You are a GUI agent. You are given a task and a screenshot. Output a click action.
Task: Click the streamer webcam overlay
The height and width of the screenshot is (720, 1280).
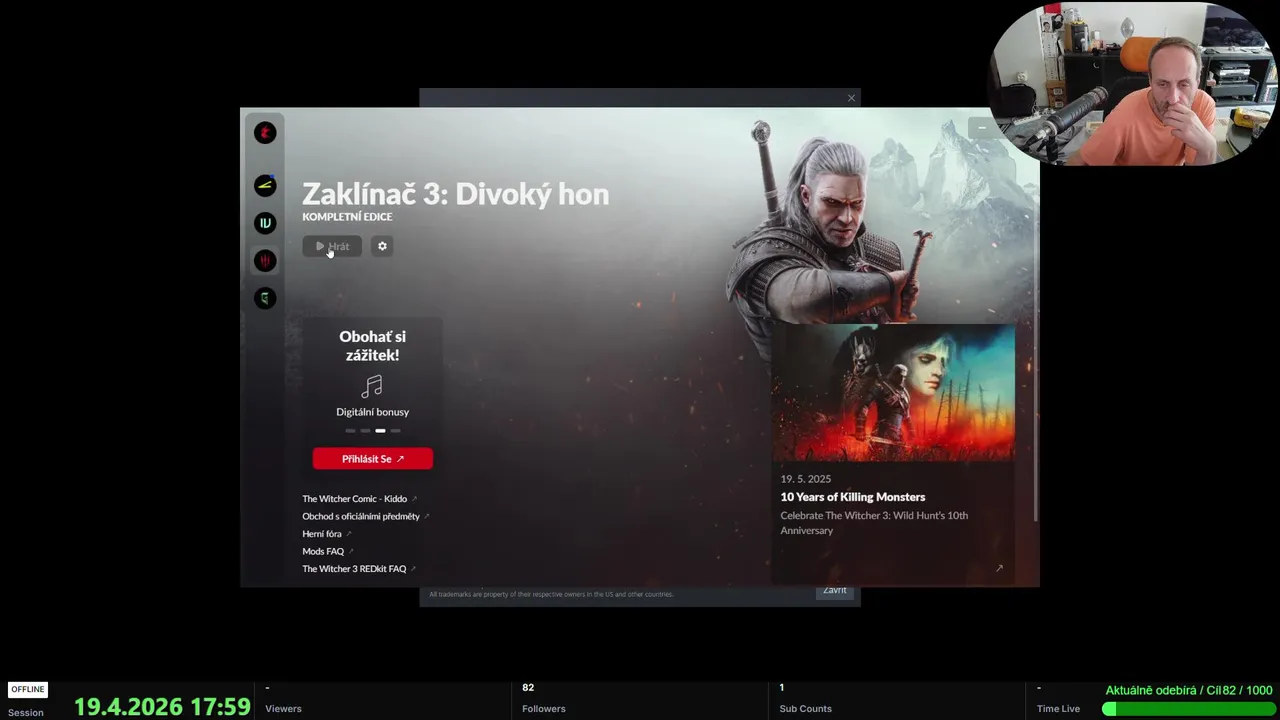pyautogui.click(x=1133, y=84)
